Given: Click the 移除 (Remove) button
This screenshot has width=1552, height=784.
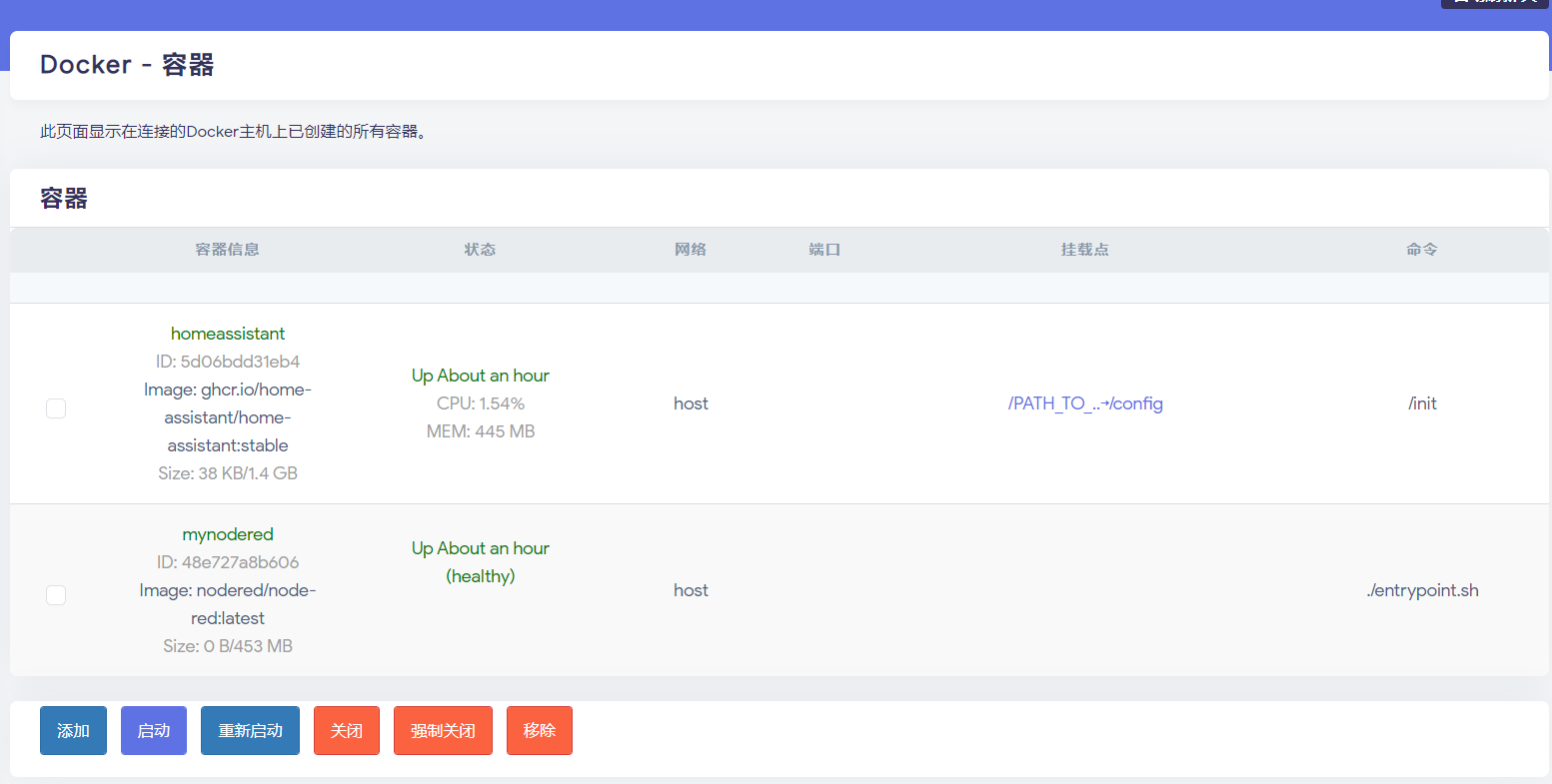Looking at the screenshot, I should pyautogui.click(x=539, y=730).
